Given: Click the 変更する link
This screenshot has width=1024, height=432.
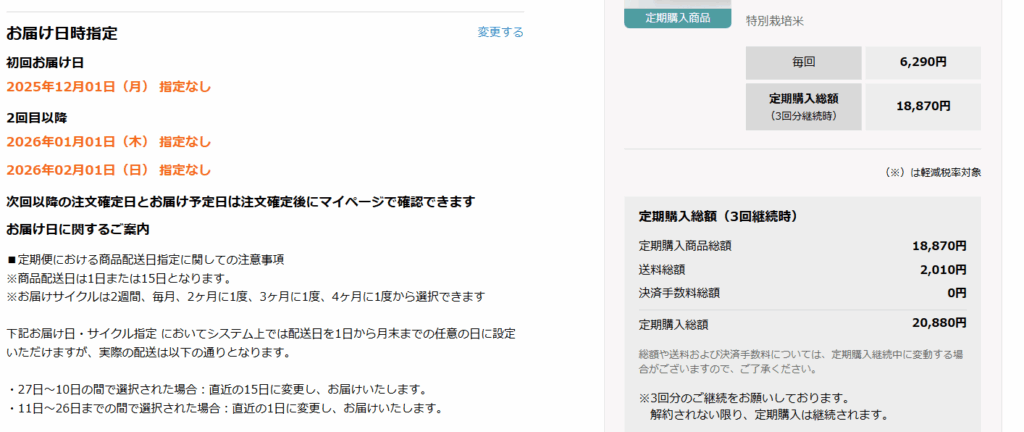Looking at the screenshot, I should [500, 32].
